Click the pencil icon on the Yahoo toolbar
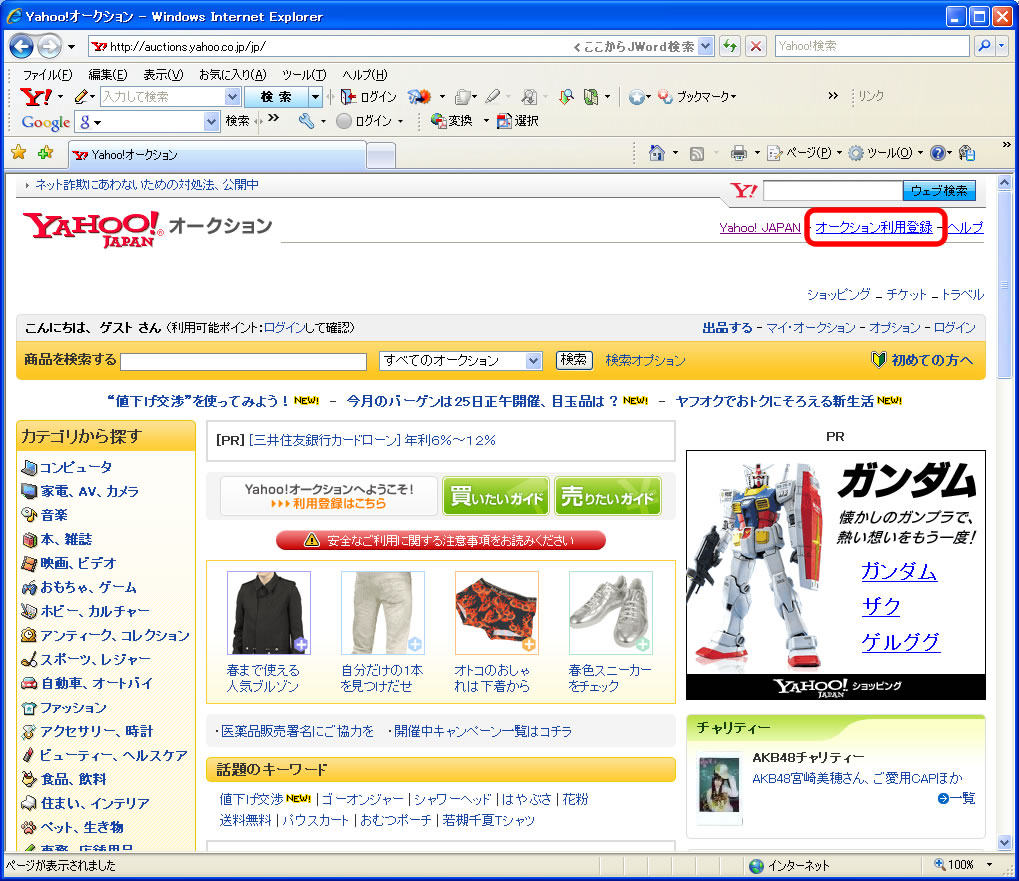Viewport: 1019px width, 881px height. pos(81,97)
